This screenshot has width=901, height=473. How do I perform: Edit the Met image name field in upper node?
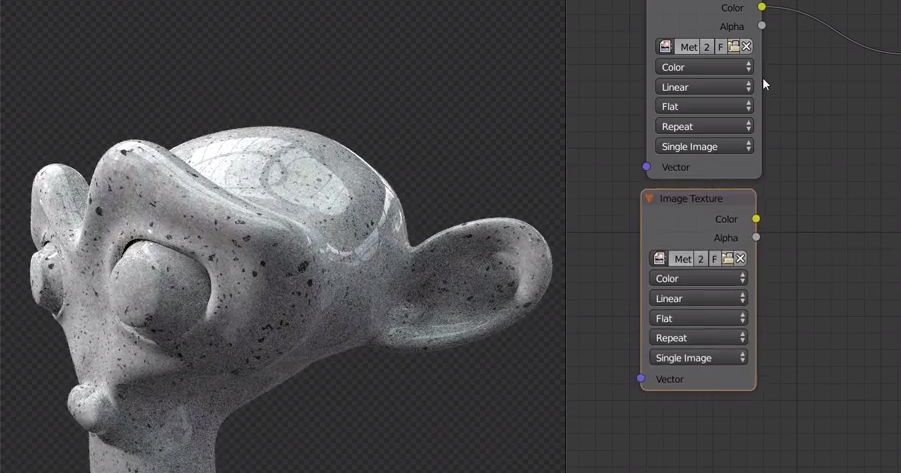(x=688, y=47)
